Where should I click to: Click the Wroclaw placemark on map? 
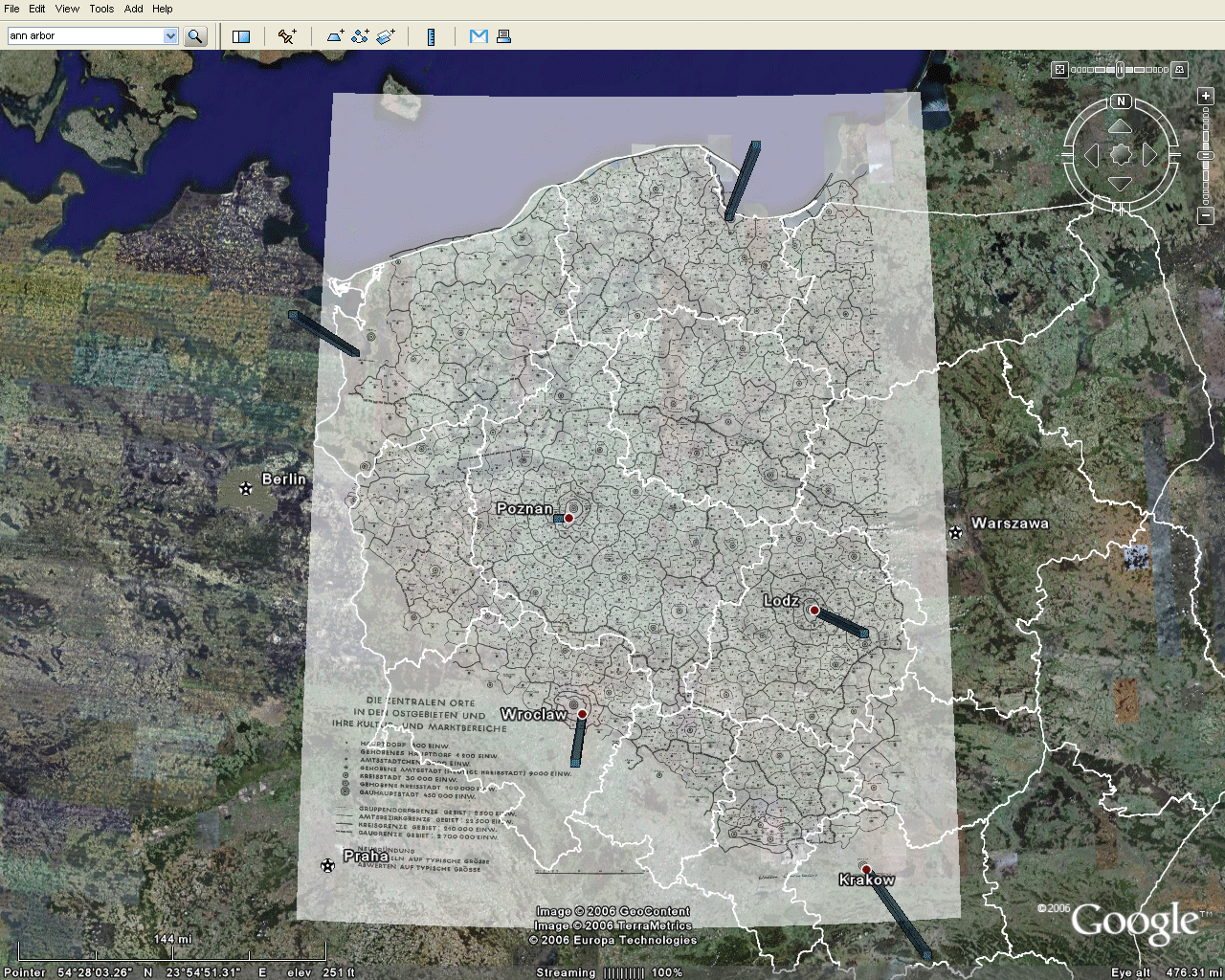coord(582,714)
